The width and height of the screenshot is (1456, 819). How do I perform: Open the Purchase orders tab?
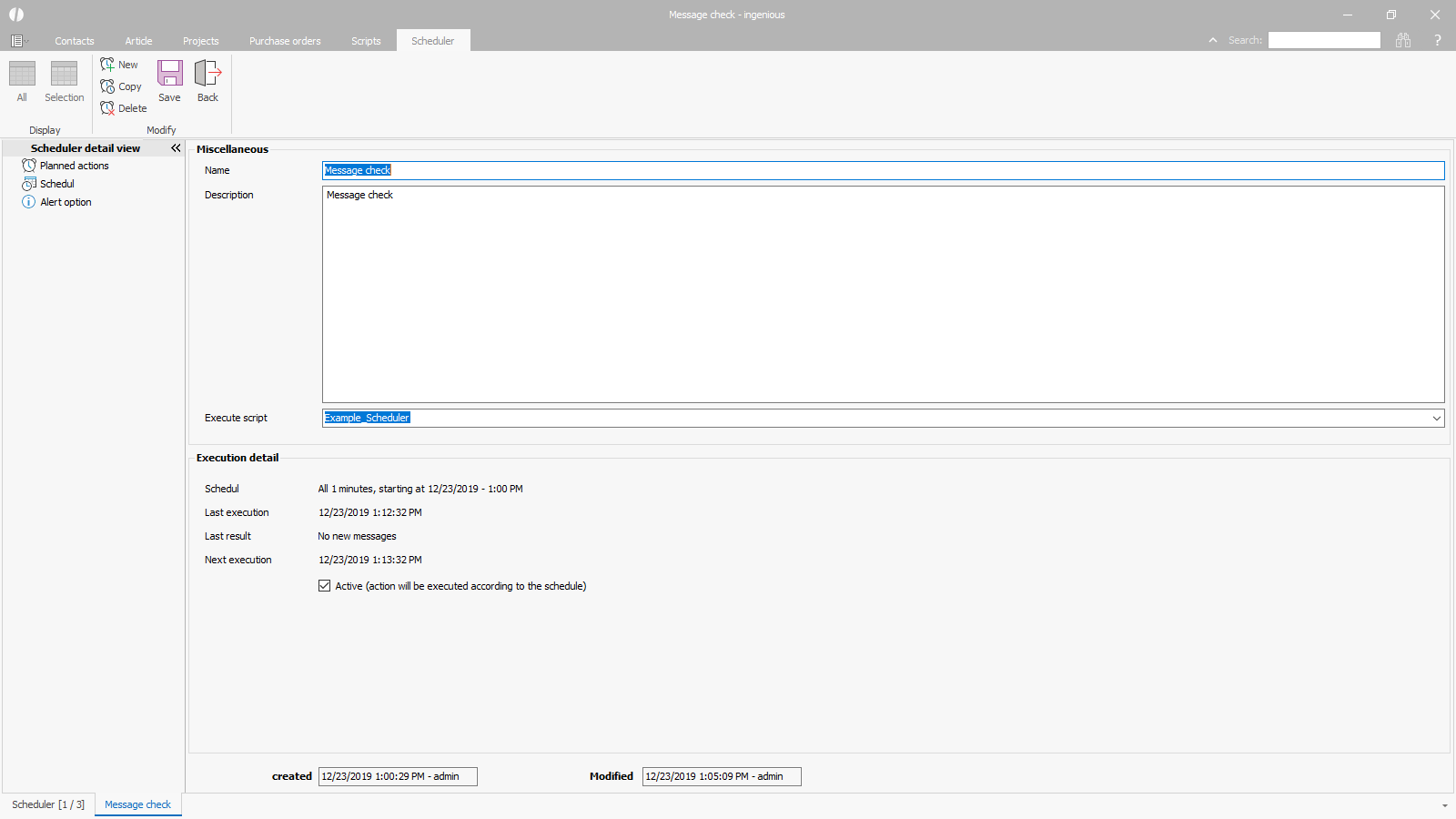tap(285, 41)
